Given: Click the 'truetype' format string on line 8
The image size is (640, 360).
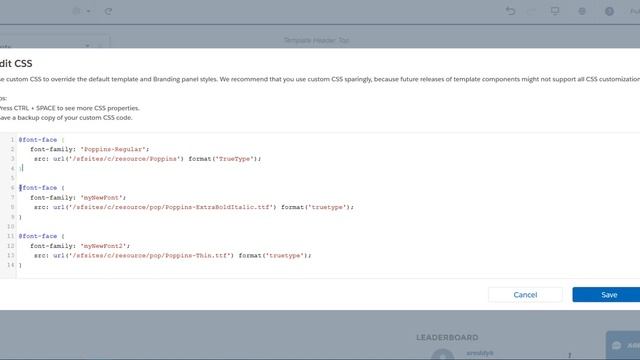Looking at the screenshot, I should pos(327,207).
